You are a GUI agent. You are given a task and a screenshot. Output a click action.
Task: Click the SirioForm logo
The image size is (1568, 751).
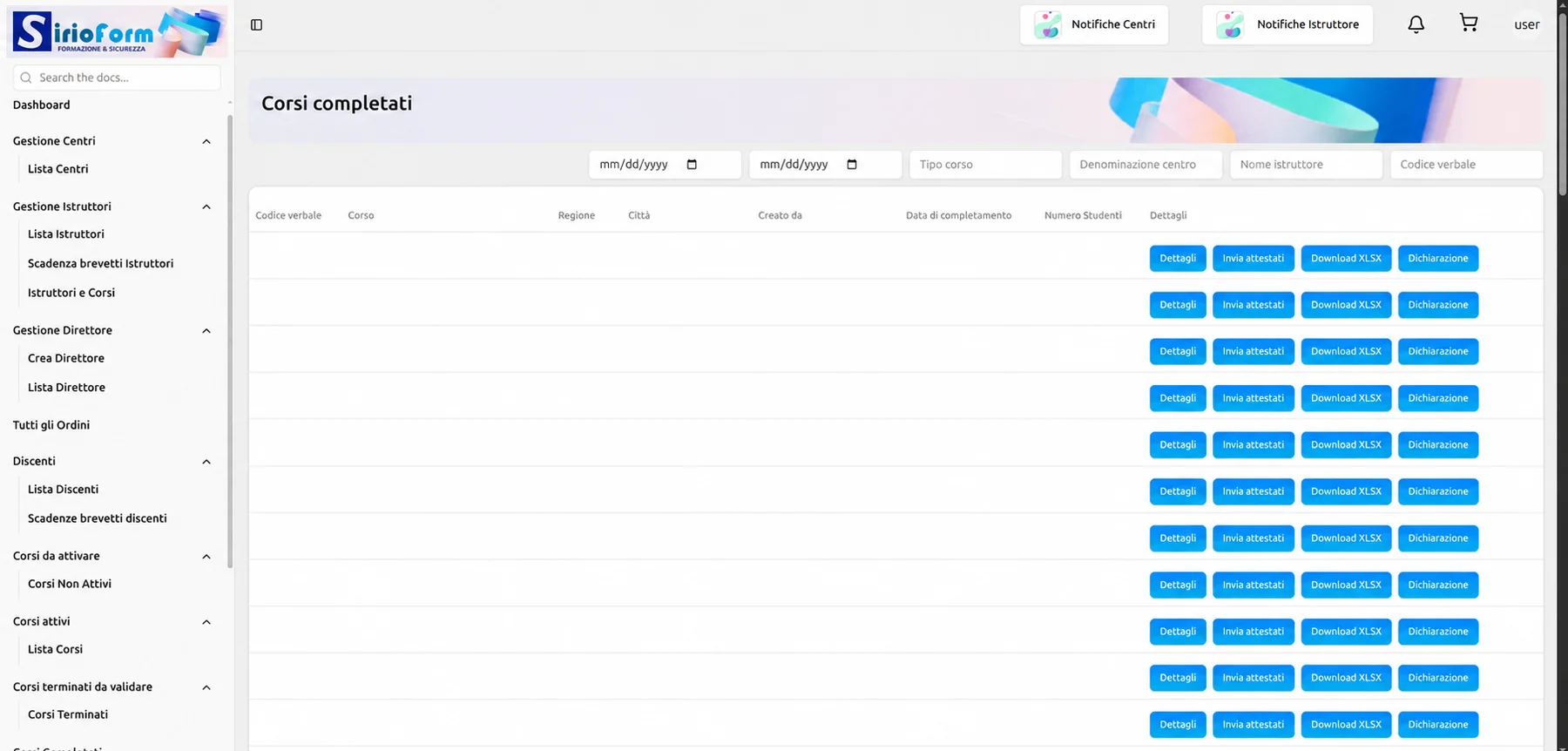pos(118,31)
